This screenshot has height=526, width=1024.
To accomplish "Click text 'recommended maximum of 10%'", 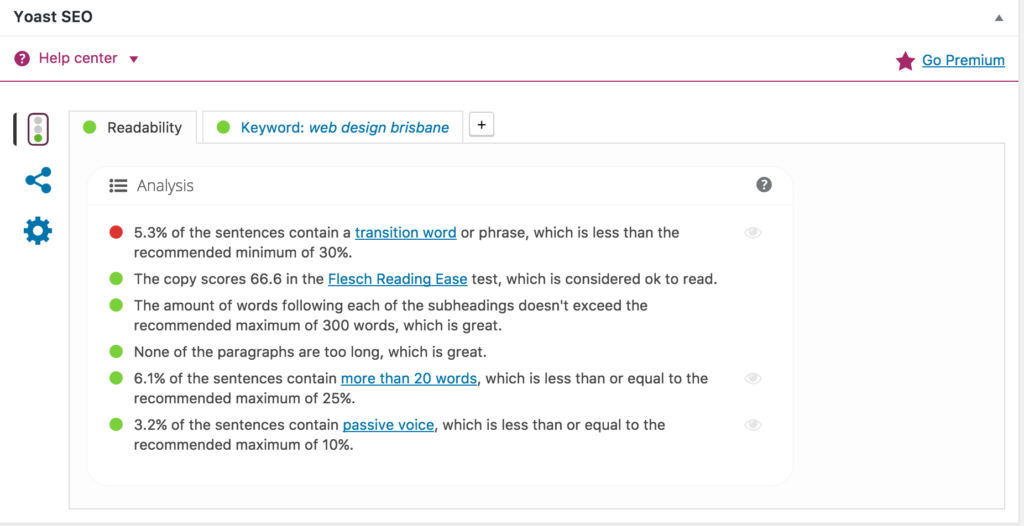I will coord(242,445).
